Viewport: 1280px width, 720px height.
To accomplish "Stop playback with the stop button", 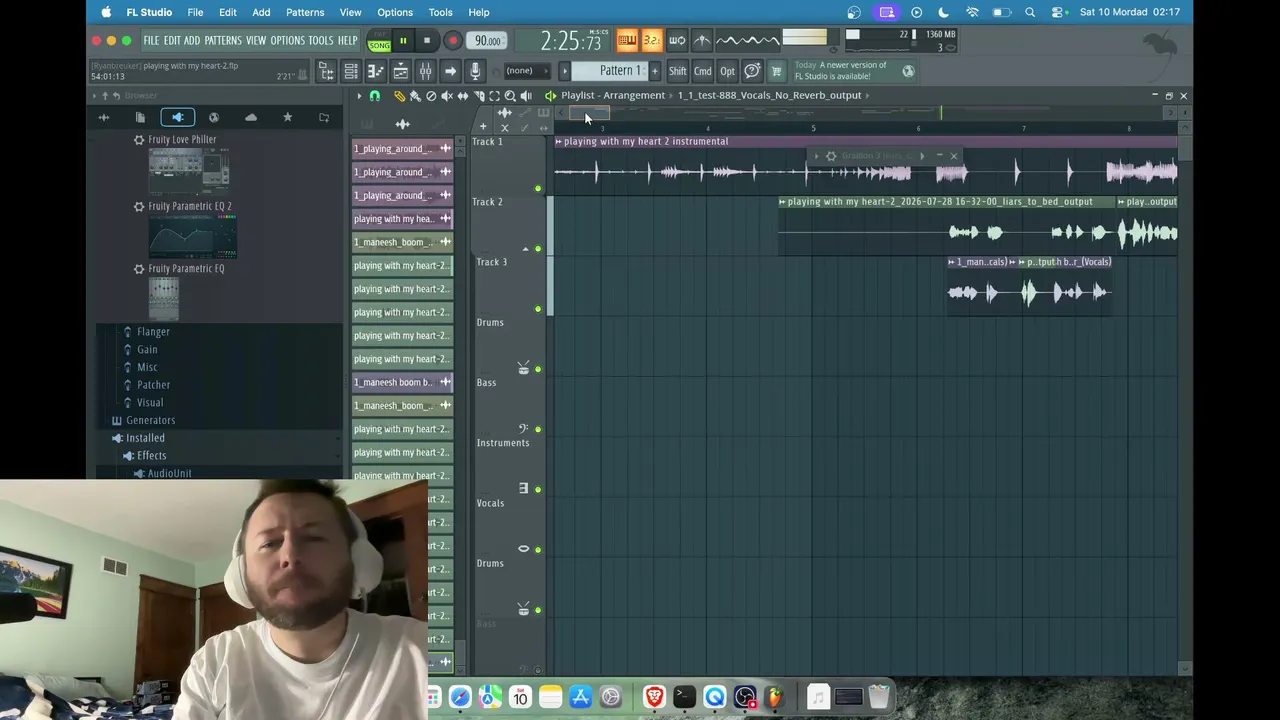I will point(427,41).
